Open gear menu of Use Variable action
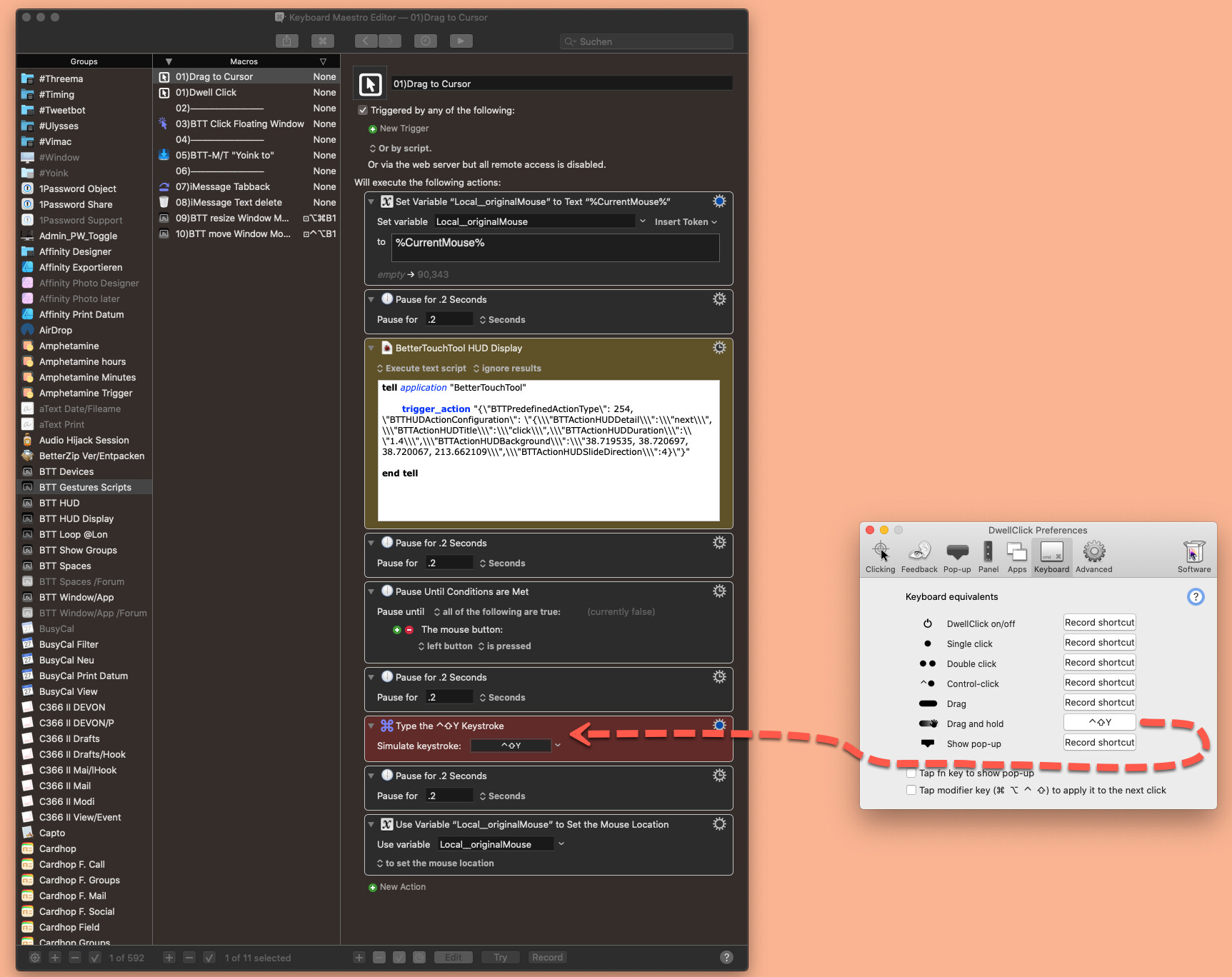The image size is (1232, 977). [719, 824]
